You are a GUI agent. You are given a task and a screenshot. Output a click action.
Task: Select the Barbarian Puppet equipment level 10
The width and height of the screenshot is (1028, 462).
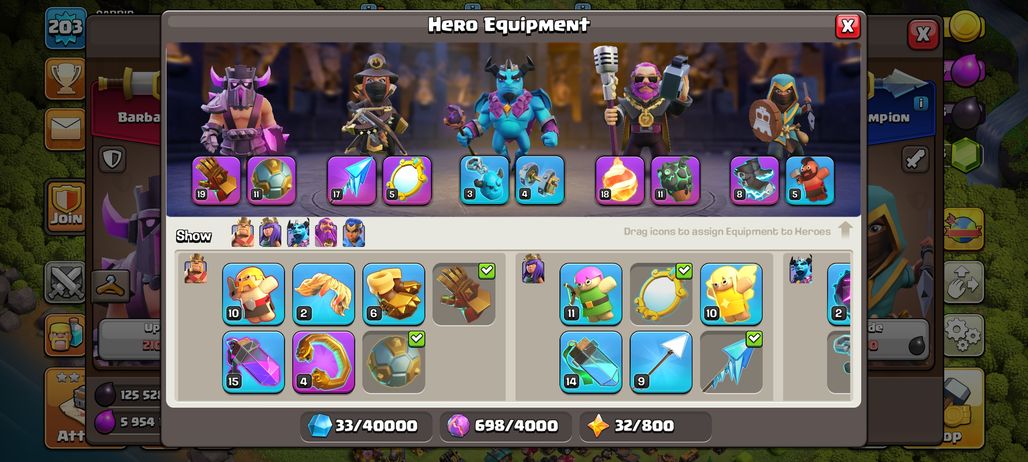[253, 294]
